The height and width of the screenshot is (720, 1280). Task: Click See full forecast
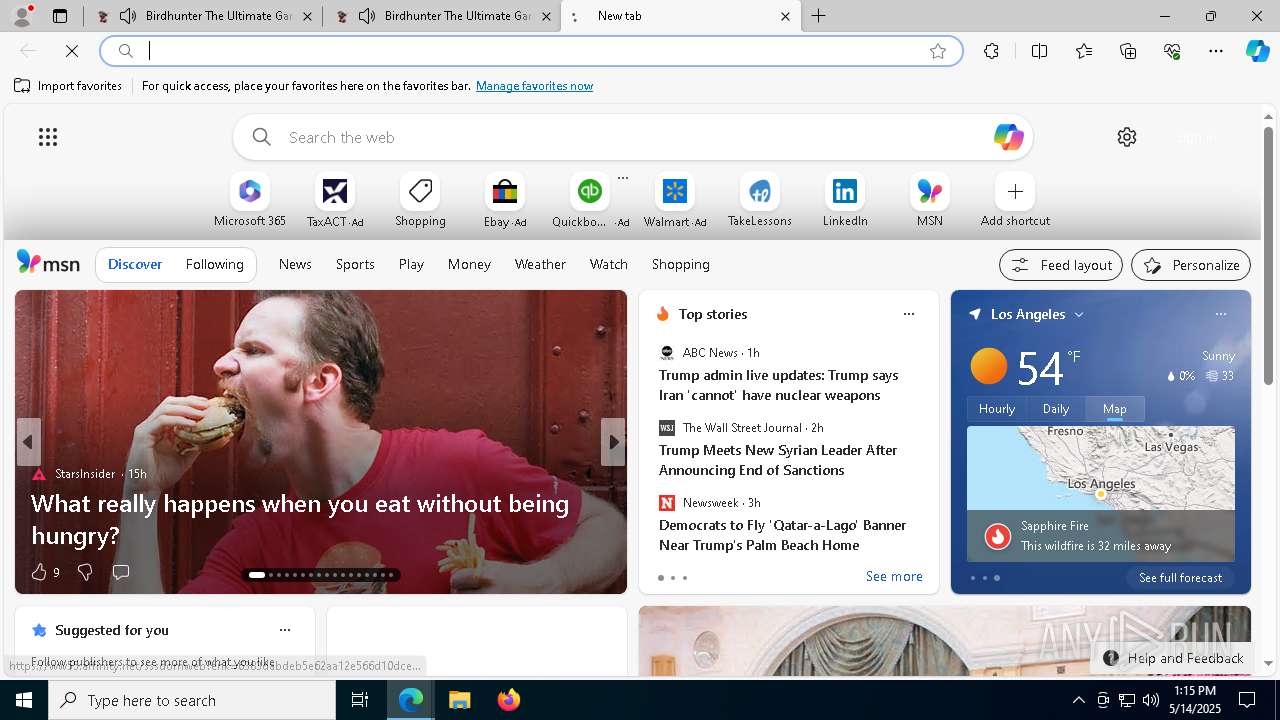click(1180, 578)
